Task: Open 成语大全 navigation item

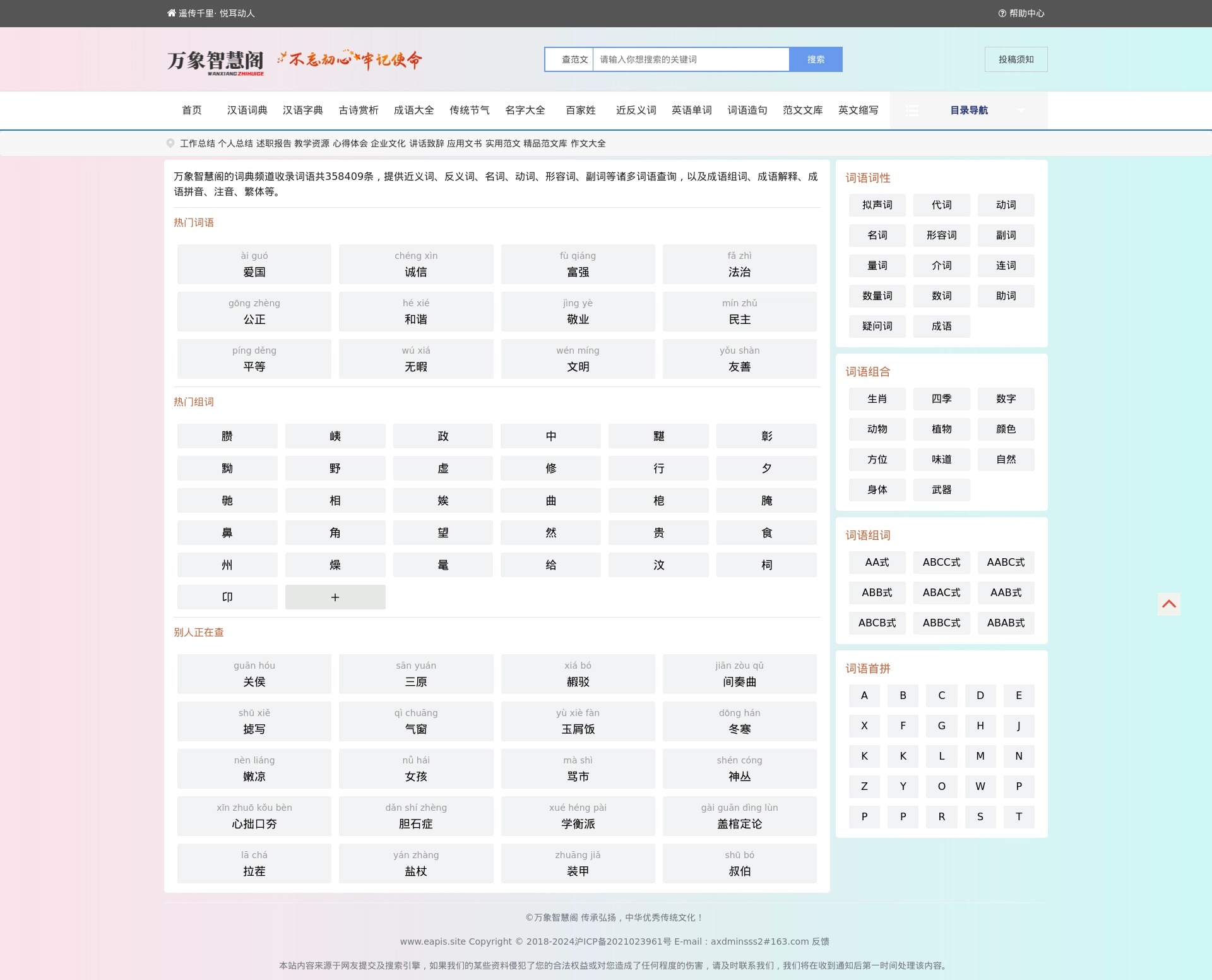Action: [414, 111]
